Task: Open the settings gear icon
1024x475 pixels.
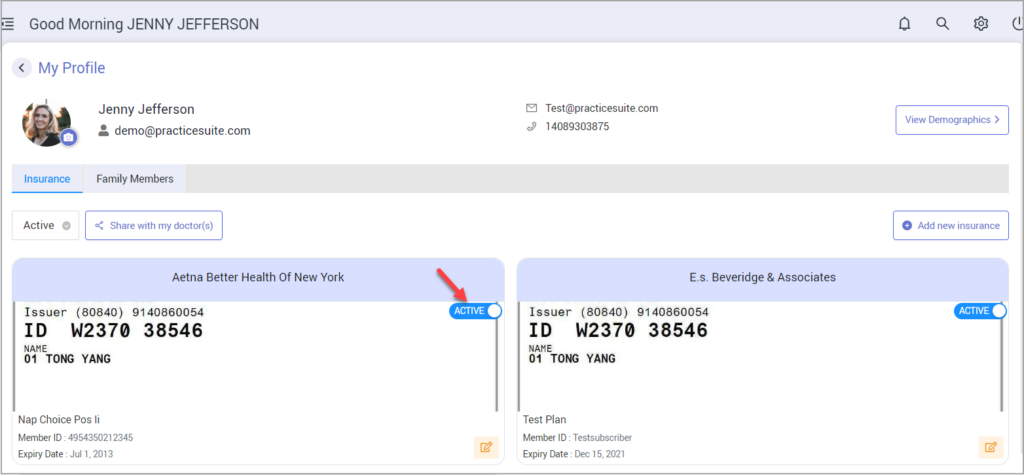Action: coord(981,24)
